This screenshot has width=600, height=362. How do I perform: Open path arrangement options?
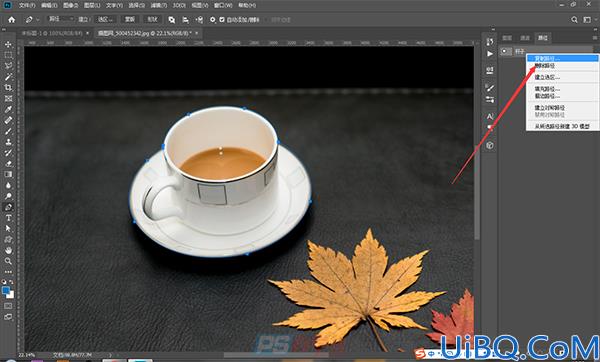point(199,20)
